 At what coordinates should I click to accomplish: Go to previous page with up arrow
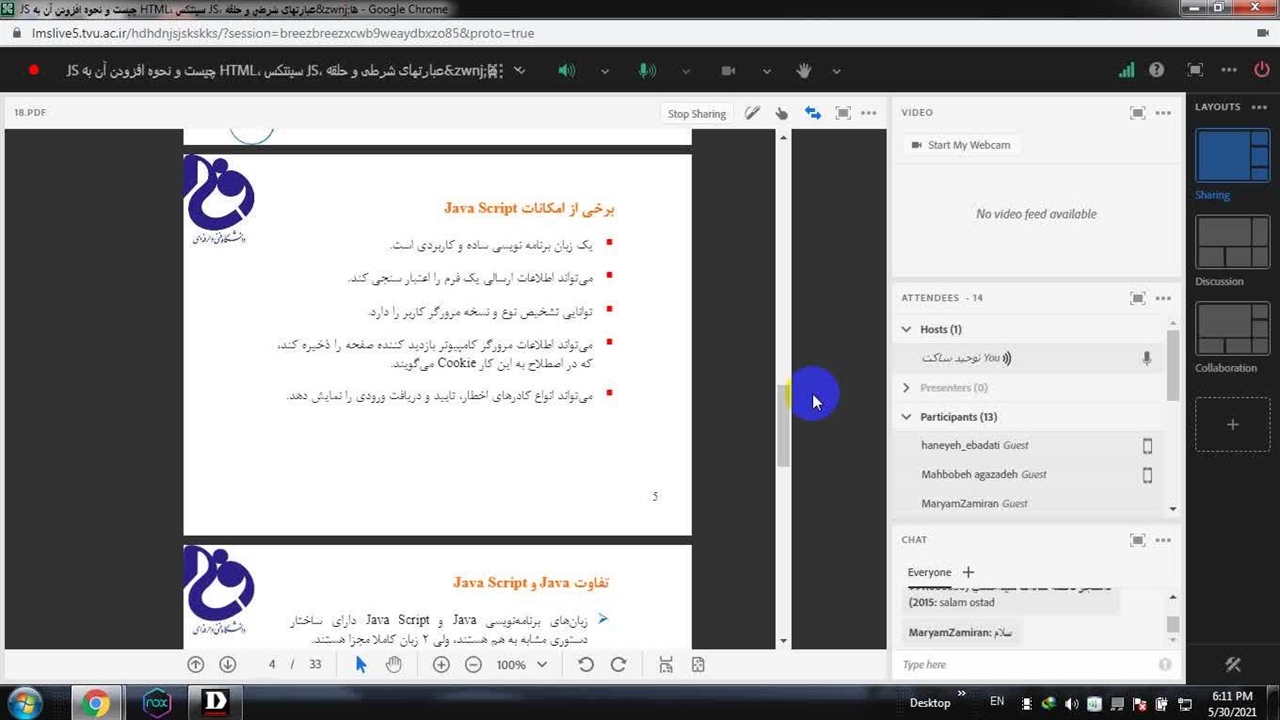click(196, 665)
